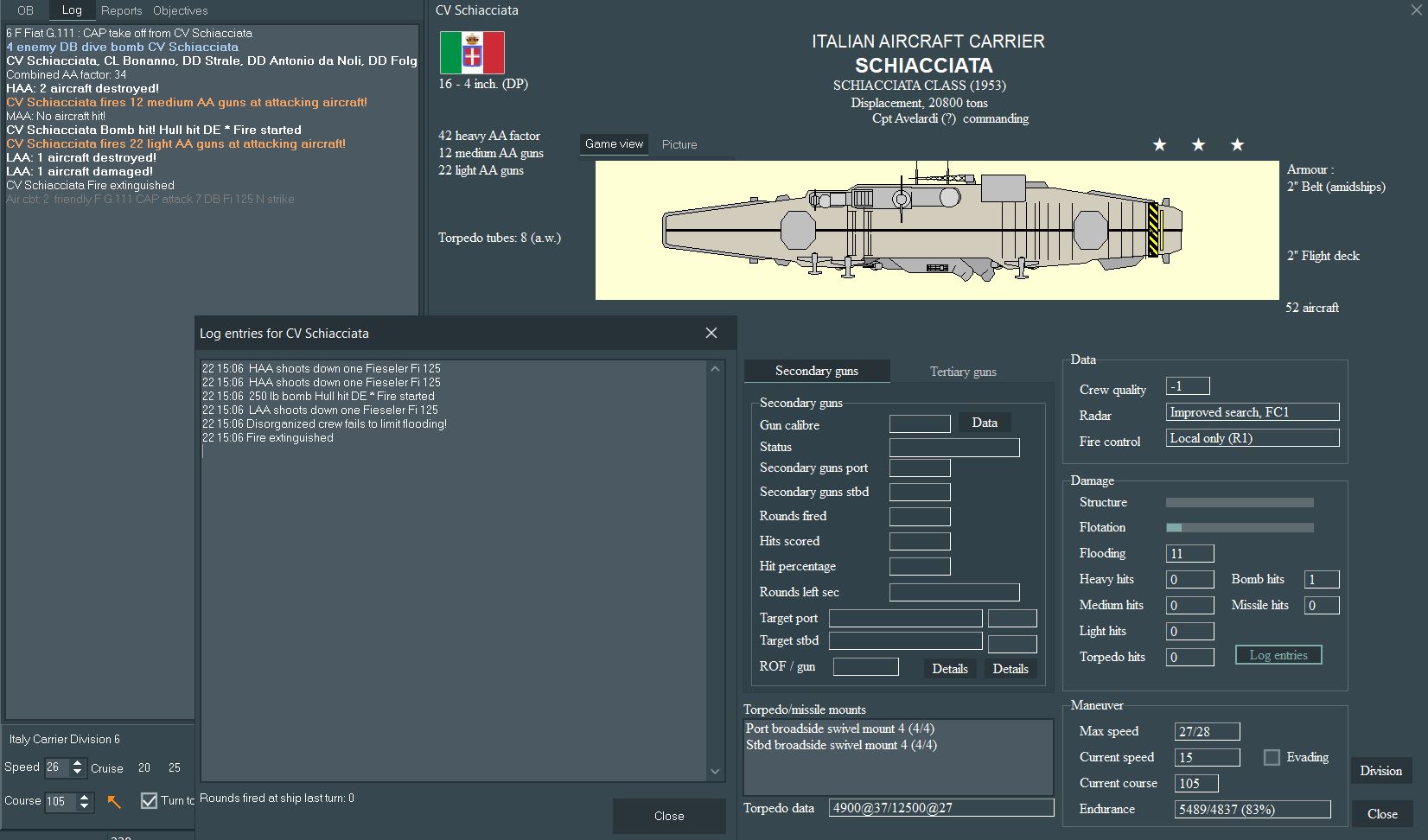
Task: Increase Speed with the up stepper arrow
Action: (x=78, y=763)
